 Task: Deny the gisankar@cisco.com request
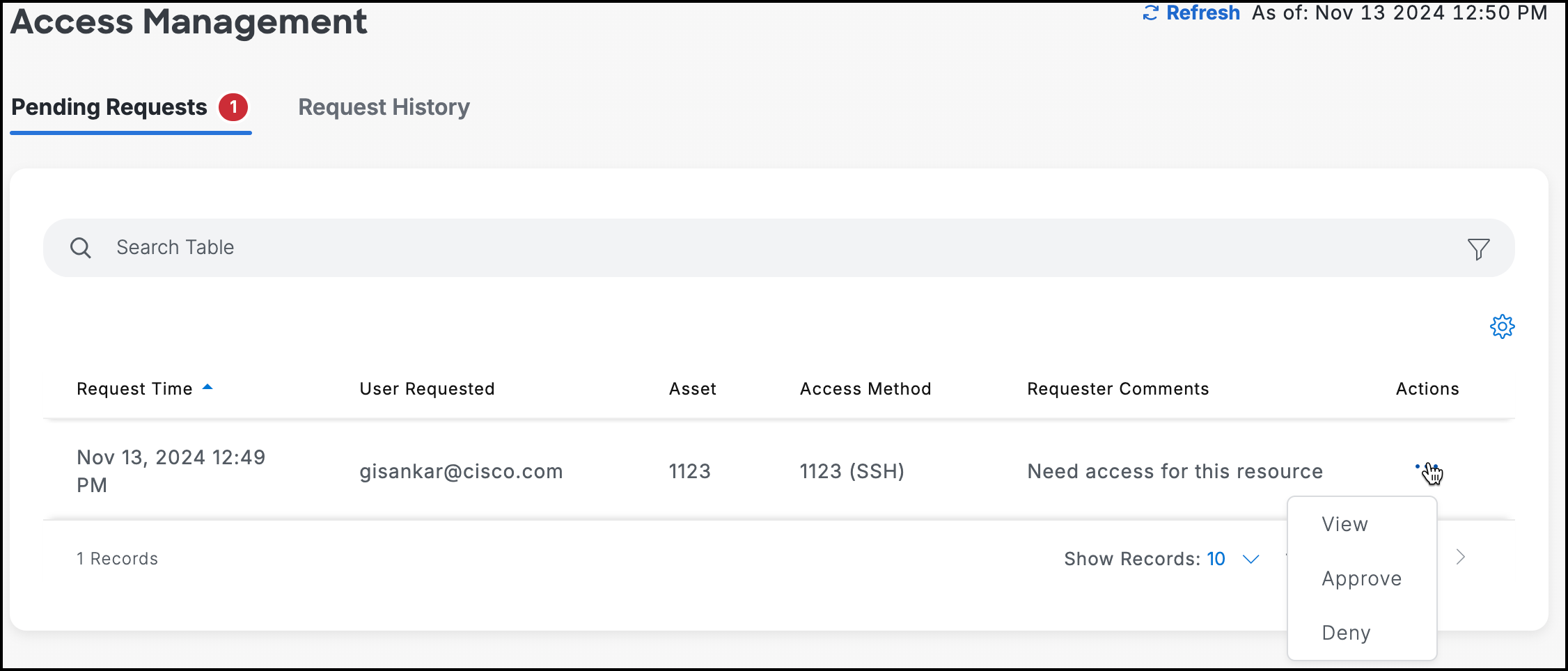[1345, 632]
